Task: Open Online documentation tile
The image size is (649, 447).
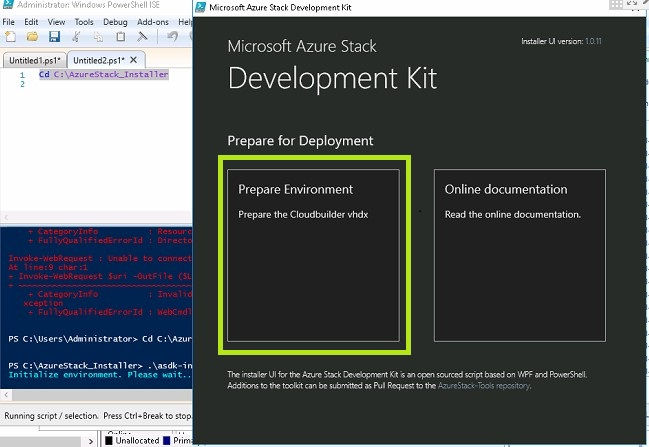Action: [520, 255]
